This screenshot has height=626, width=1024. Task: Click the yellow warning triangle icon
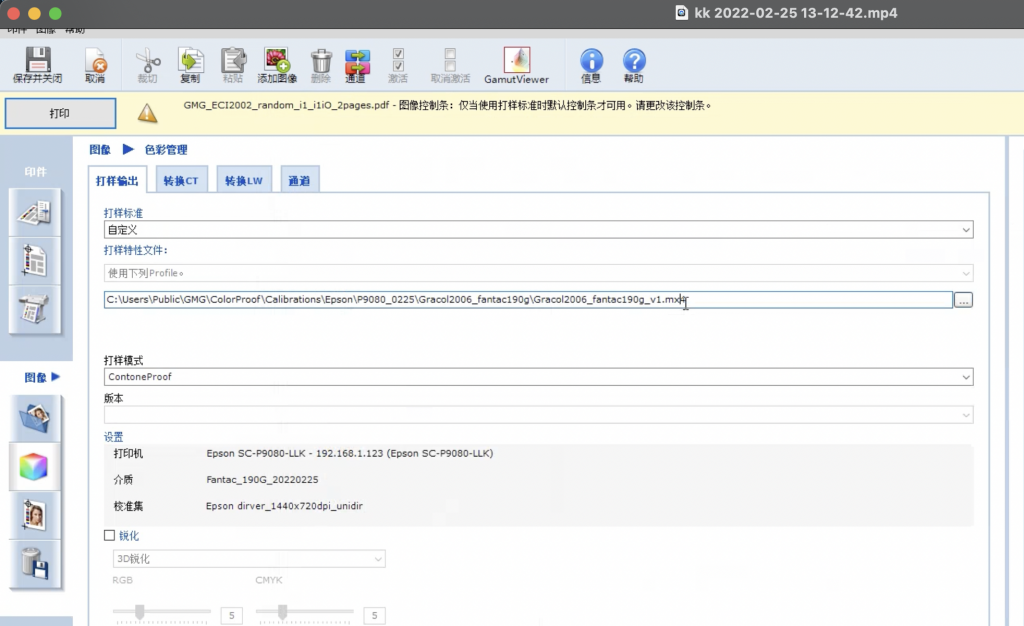[148, 114]
